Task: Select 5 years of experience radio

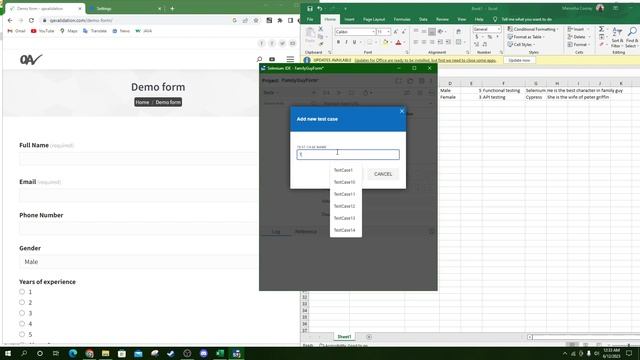Action: pos(22,334)
